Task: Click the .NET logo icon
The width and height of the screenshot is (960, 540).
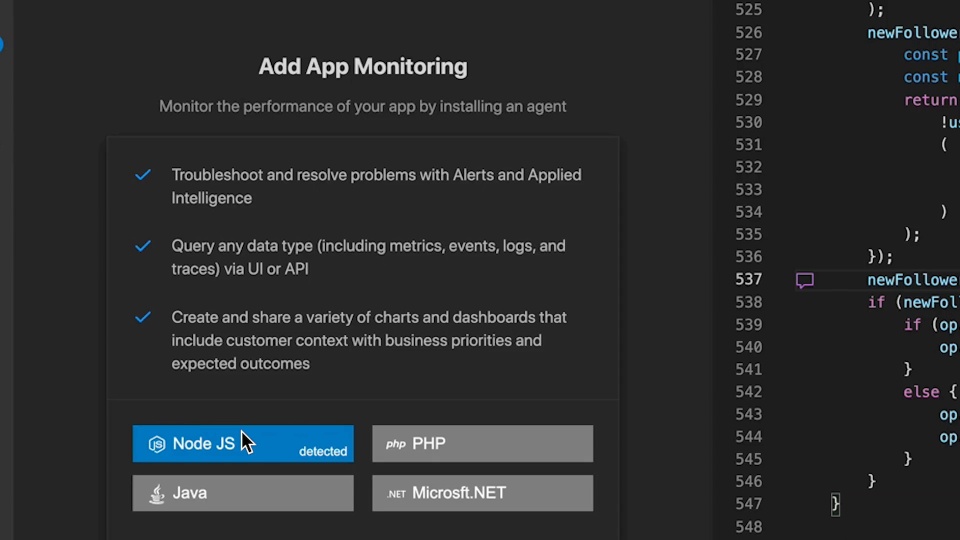Action: click(x=396, y=493)
